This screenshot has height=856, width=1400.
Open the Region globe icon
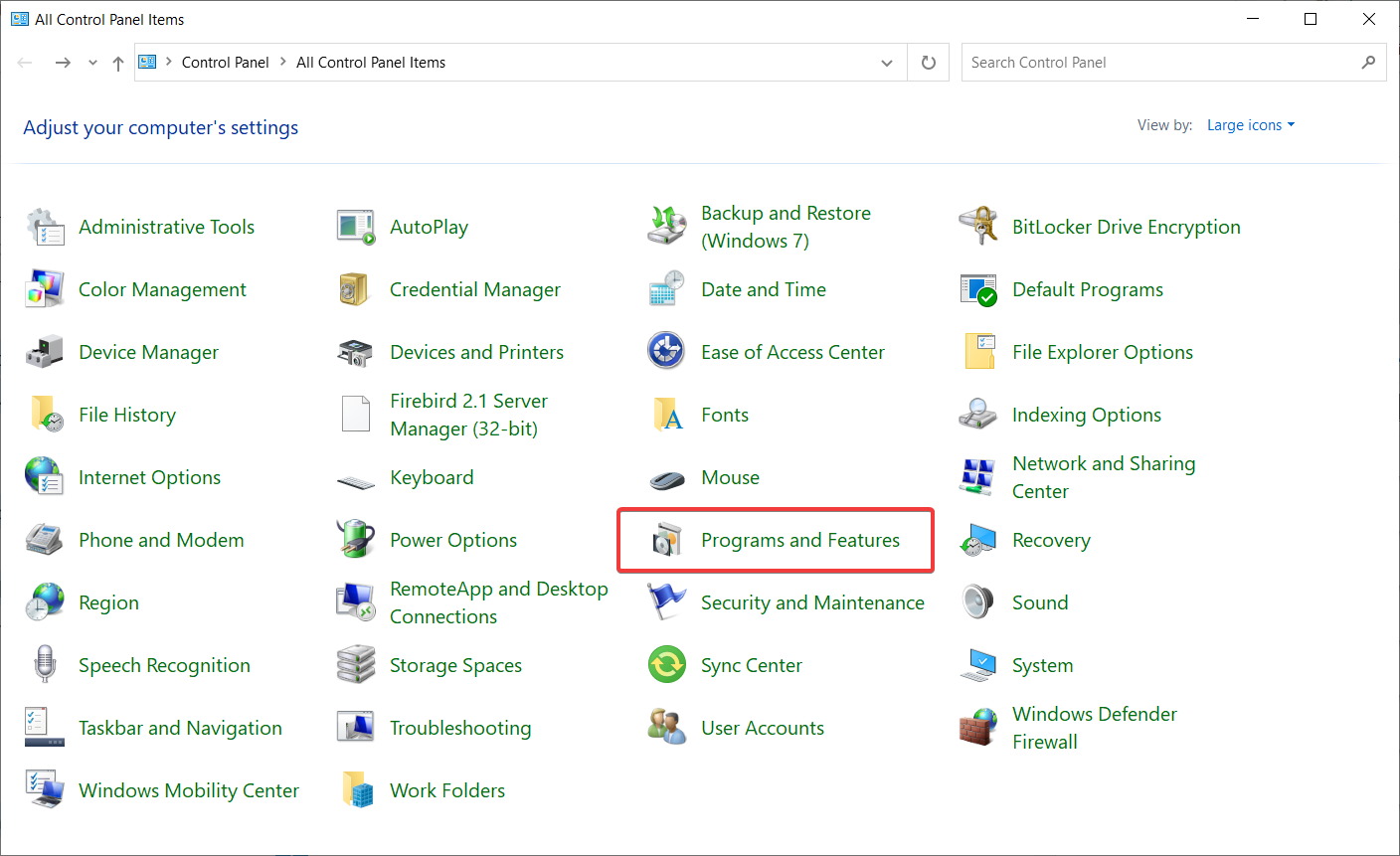[45, 603]
